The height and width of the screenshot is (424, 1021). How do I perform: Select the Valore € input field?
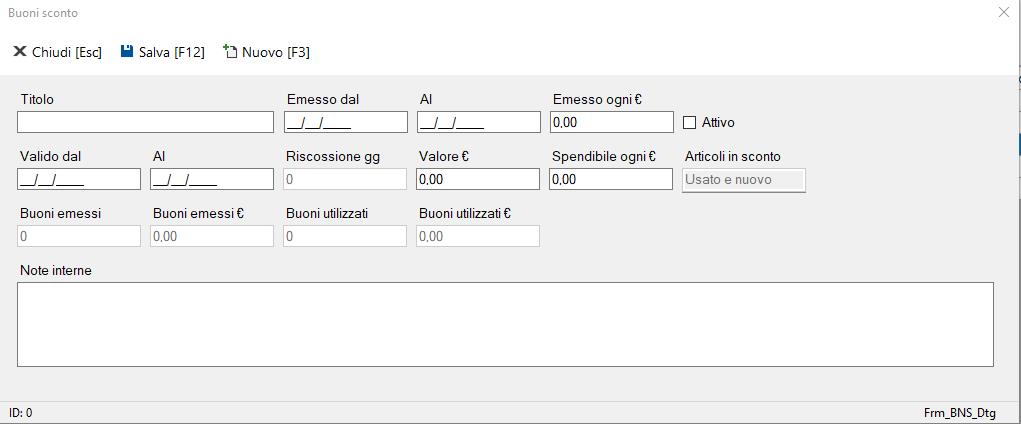click(x=478, y=179)
